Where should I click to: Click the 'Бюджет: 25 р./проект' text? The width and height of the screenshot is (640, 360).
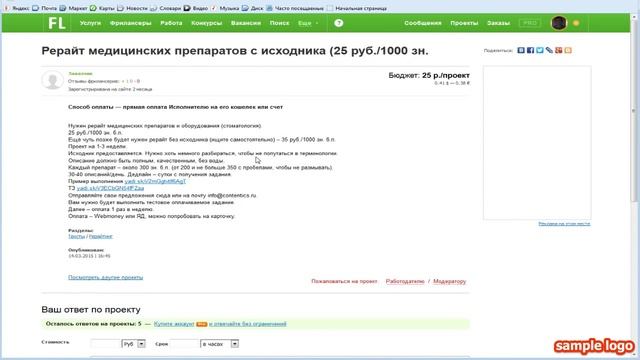429,76
